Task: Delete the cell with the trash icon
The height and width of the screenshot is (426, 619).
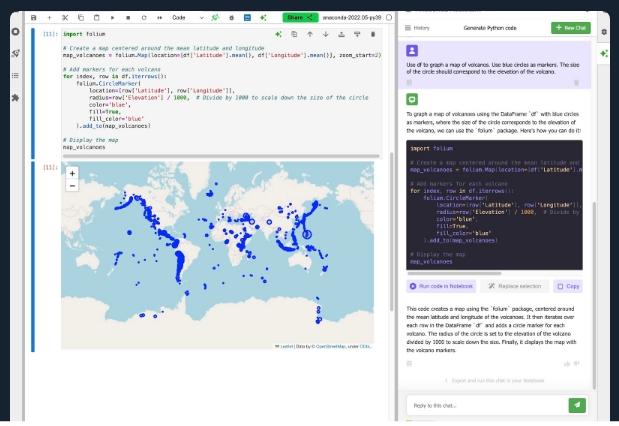Action: [372, 34]
